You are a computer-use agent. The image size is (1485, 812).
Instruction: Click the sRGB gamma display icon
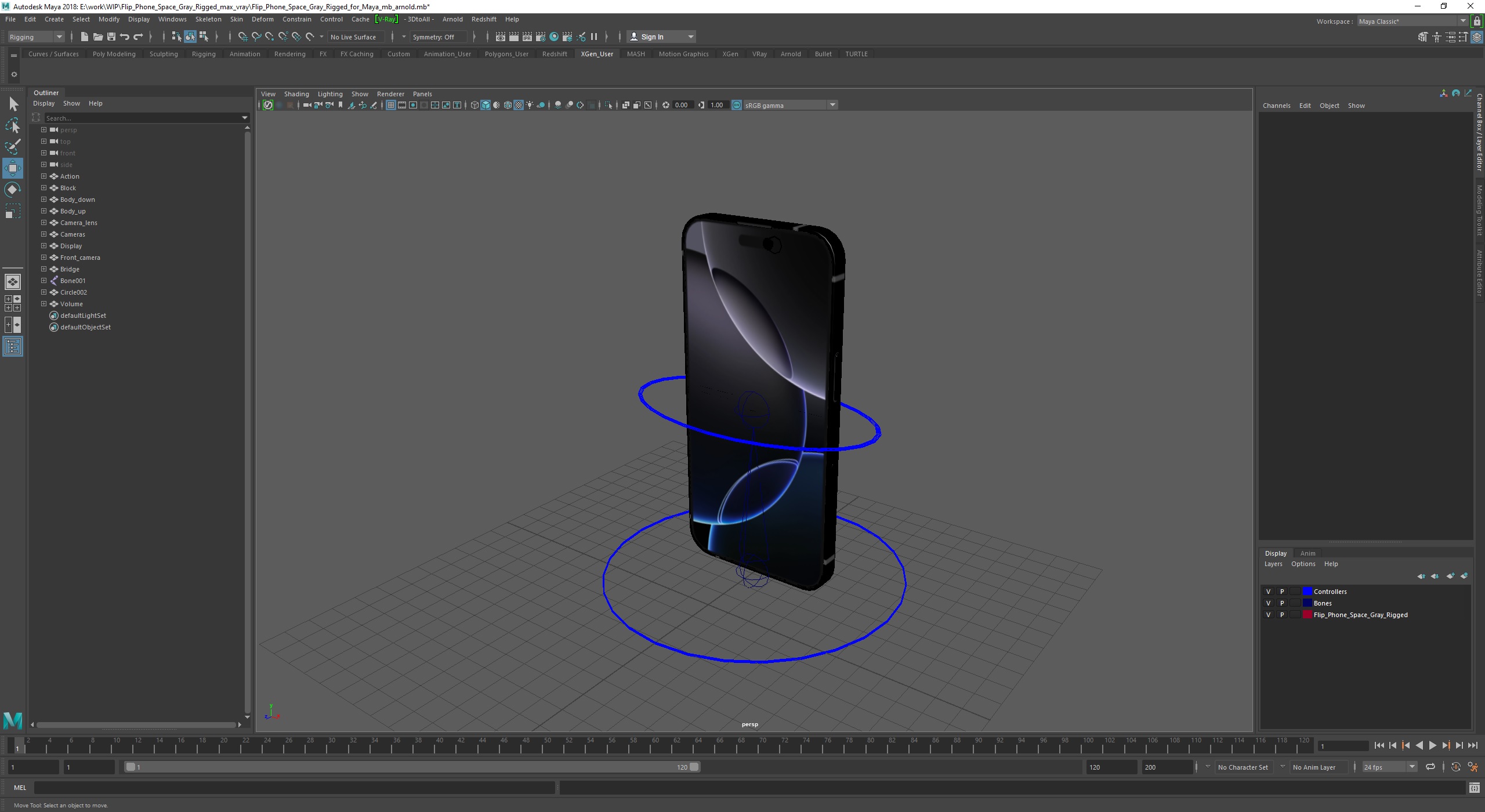click(736, 105)
